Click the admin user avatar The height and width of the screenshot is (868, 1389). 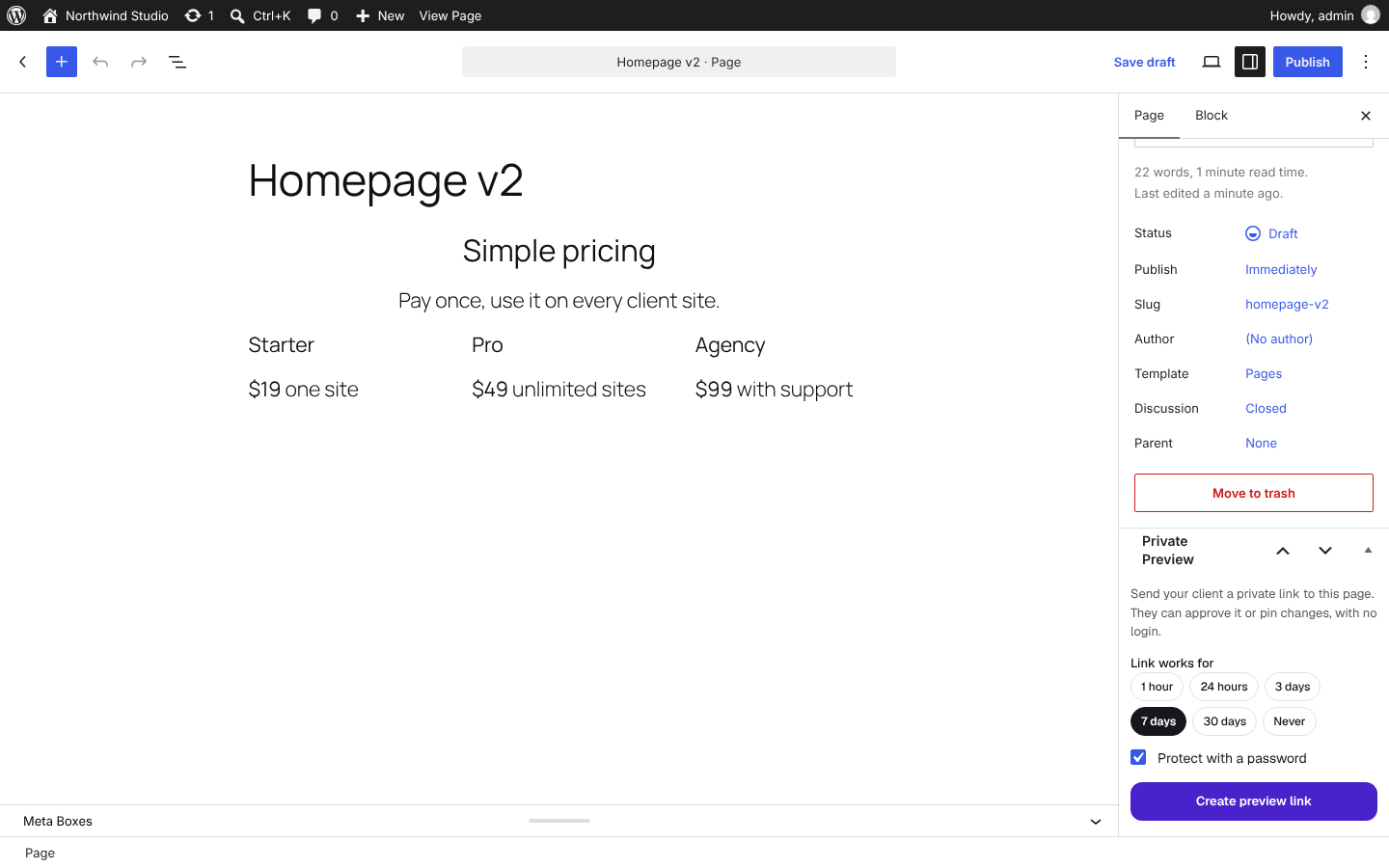click(x=1371, y=15)
